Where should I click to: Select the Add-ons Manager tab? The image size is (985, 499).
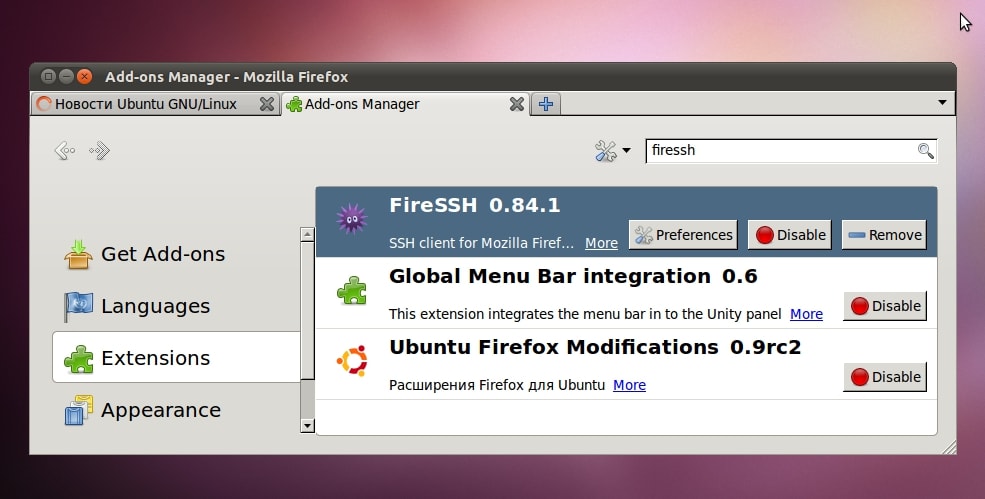point(406,104)
